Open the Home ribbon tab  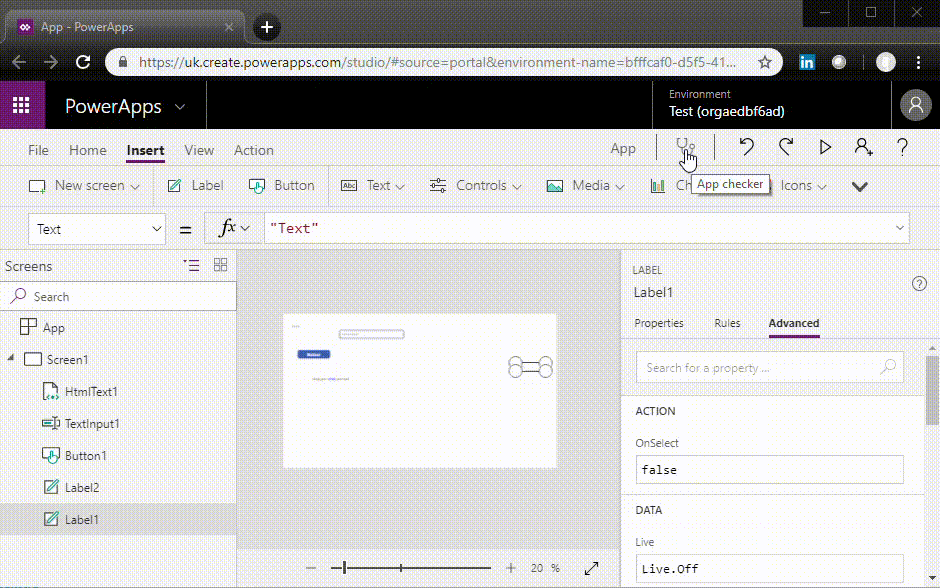click(x=88, y=150)
